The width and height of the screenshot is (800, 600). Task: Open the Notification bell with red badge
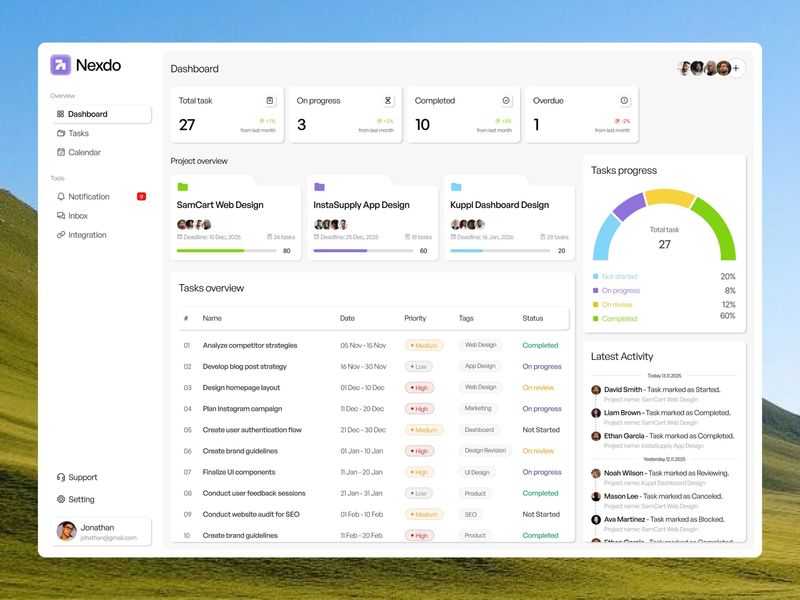click(61, 196)
